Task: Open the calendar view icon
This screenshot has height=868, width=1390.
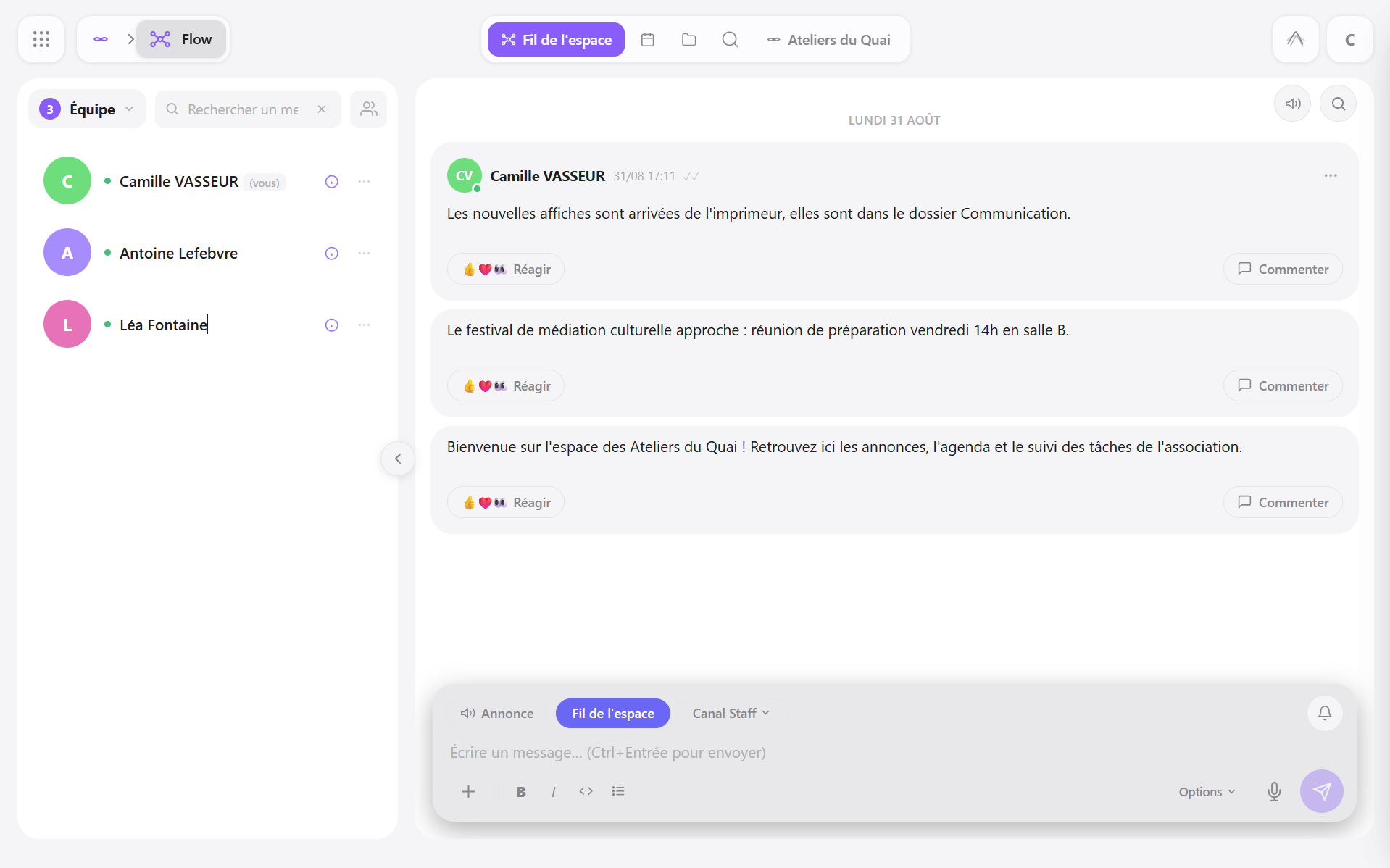Action: [x=648, y=40]
